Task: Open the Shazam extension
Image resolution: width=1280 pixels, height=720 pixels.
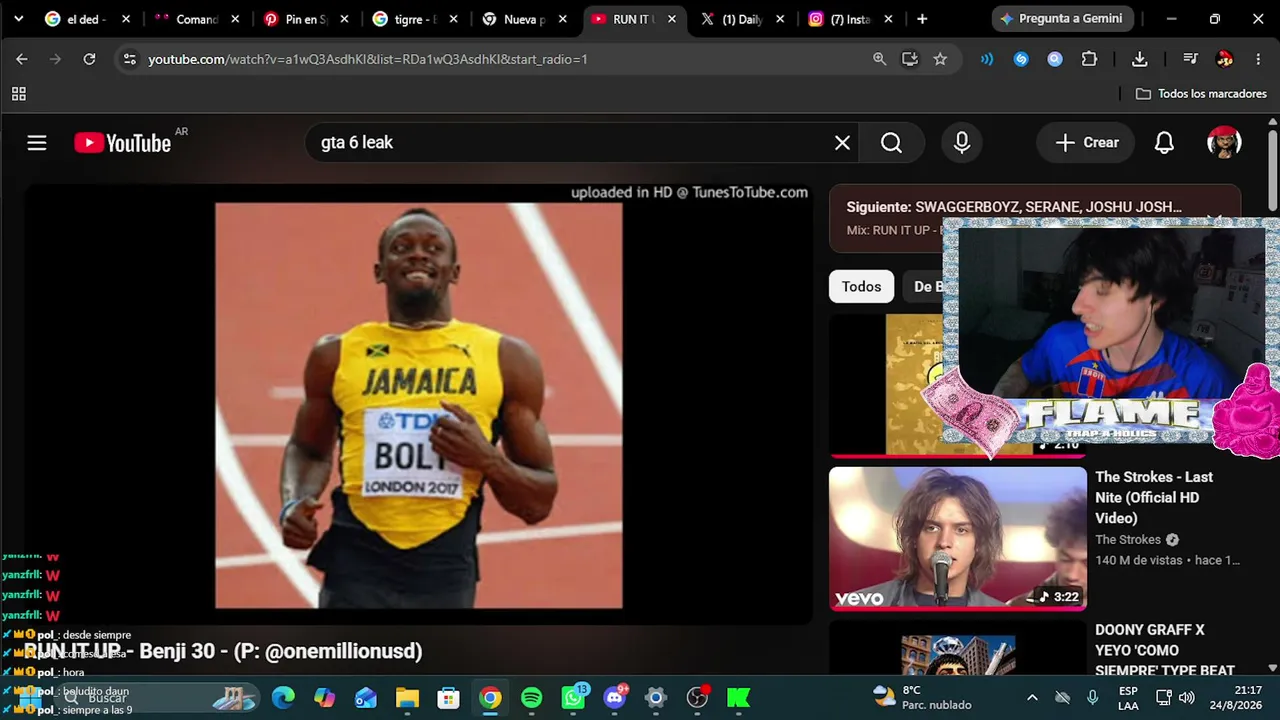Action: tap(1021, 59)
